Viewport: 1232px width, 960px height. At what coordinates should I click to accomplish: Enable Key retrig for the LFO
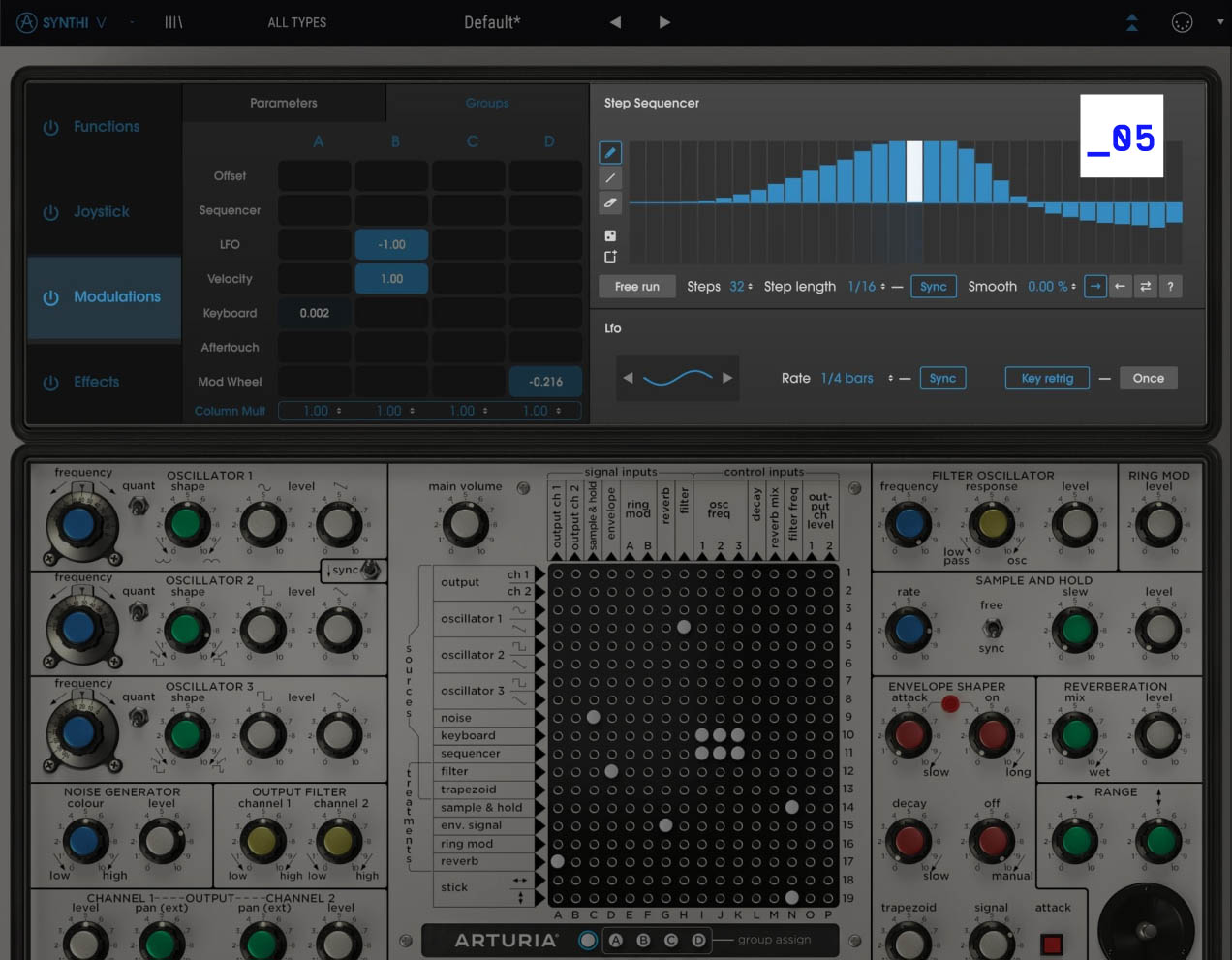pyautogui.click(x=1047, y=378)
